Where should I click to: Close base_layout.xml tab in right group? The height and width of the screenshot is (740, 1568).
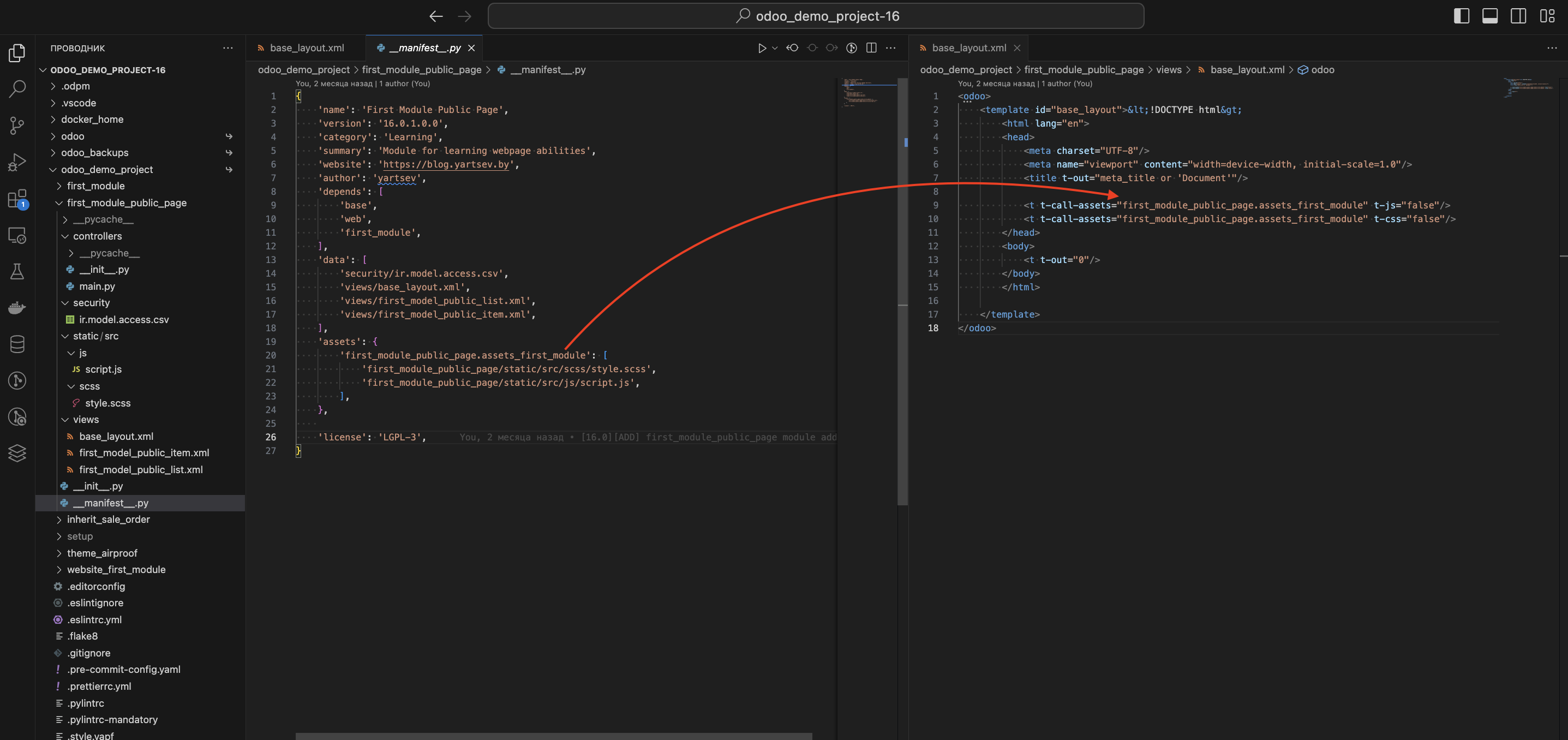tap(1016, 48)
